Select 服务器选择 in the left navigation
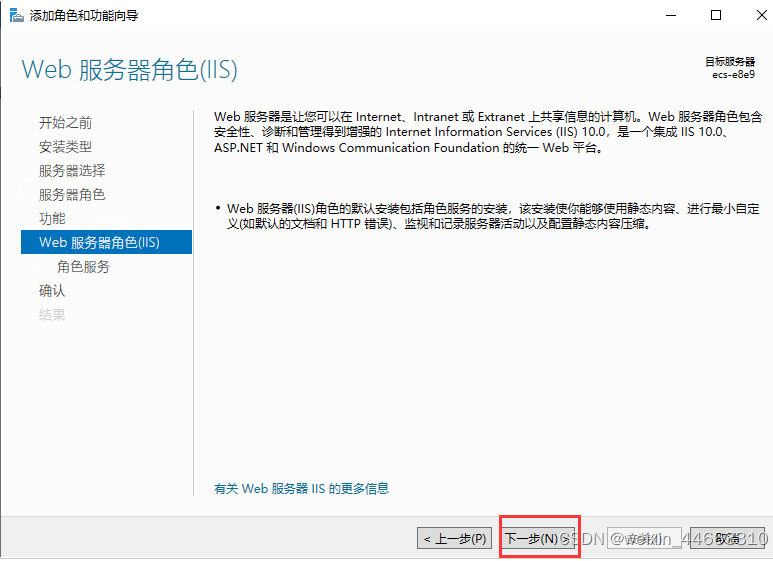The image size is (773, 561). pos(71,171)
